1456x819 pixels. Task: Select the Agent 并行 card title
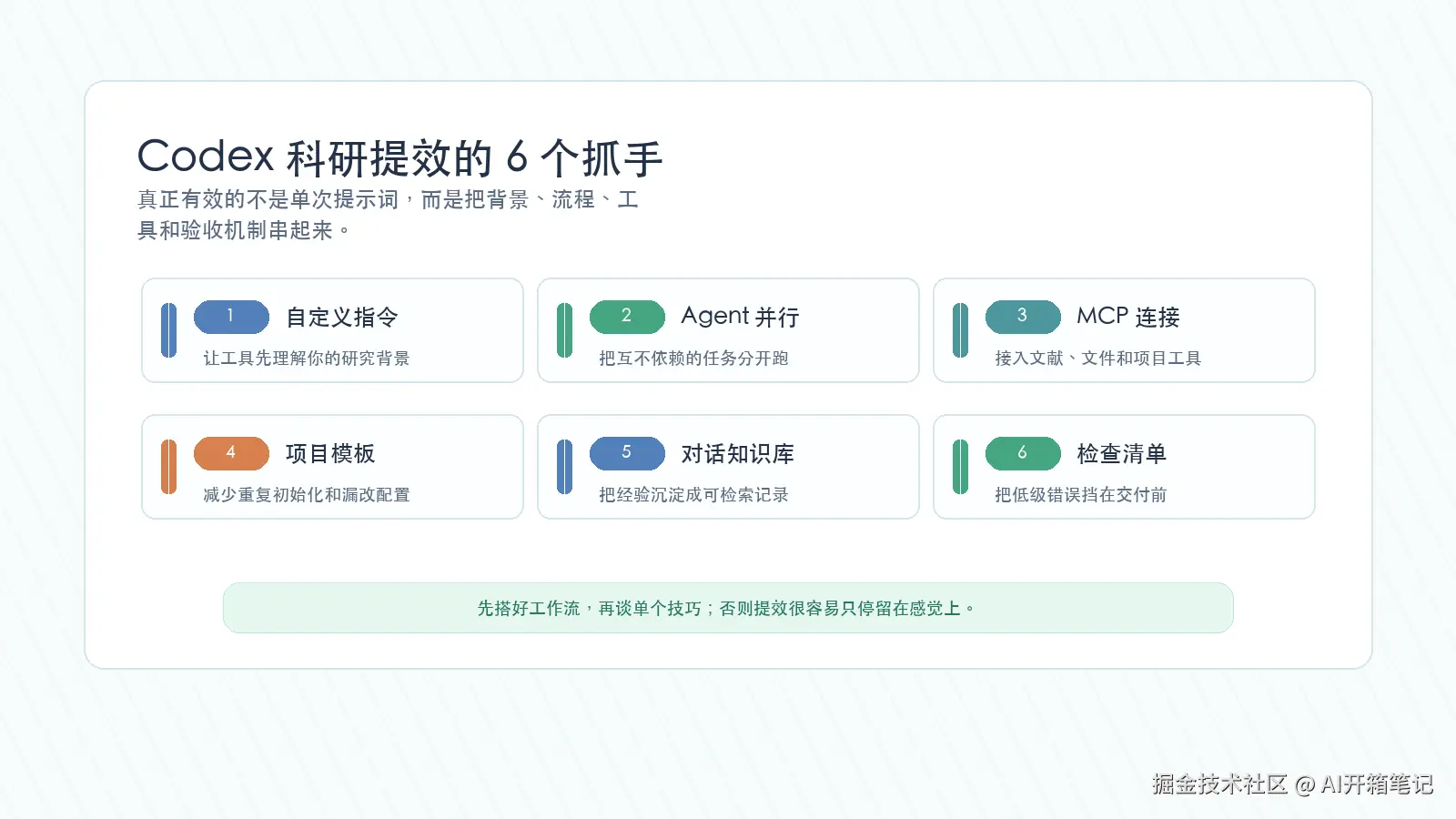(x=740, y=317)
